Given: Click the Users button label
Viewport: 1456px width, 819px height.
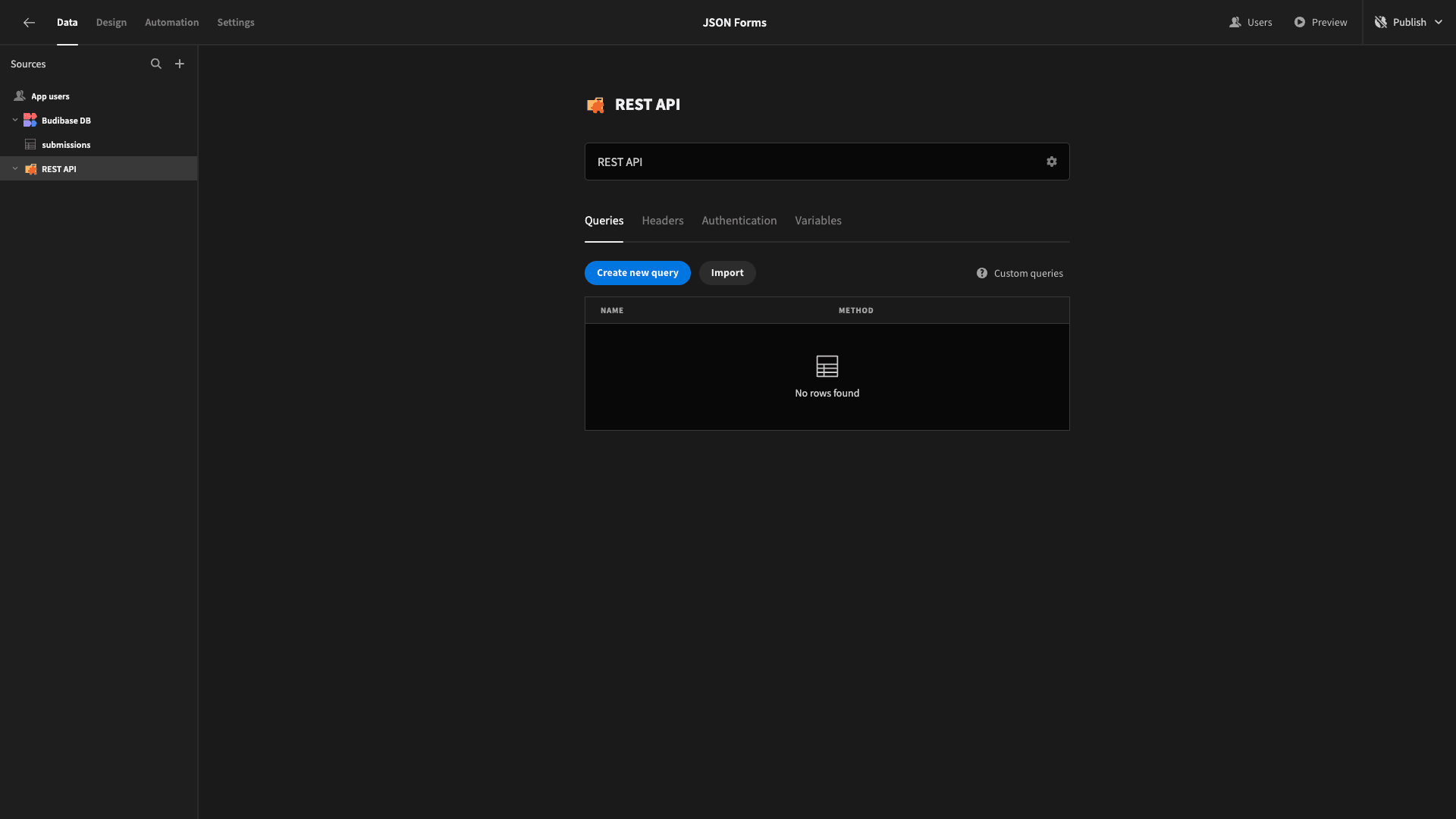Looking at the screenshot, I should click(1260, 22).
